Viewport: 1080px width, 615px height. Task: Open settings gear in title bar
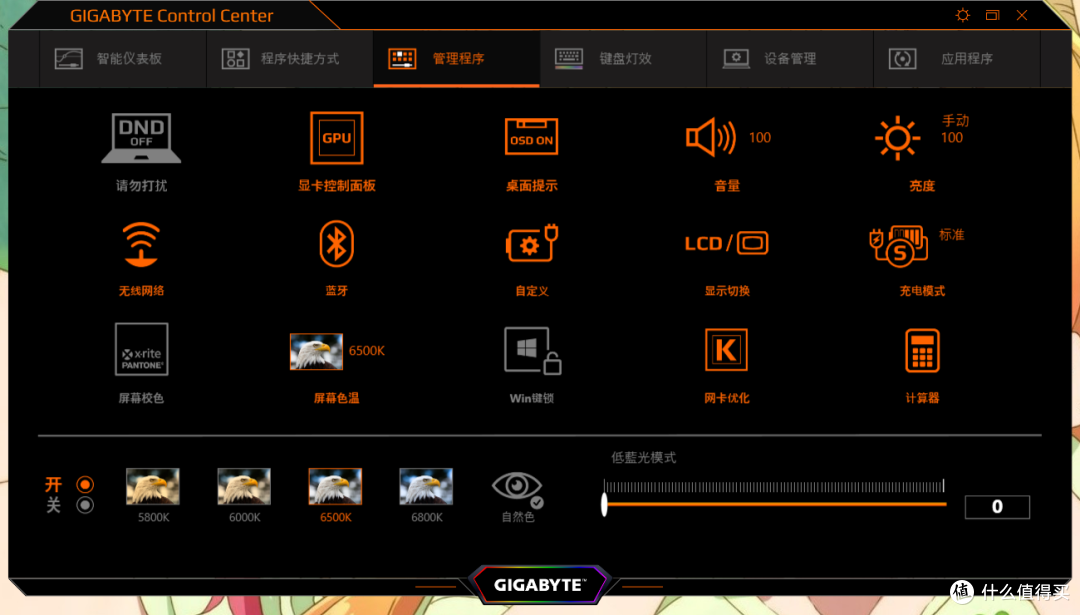click(x=962, y=15)
